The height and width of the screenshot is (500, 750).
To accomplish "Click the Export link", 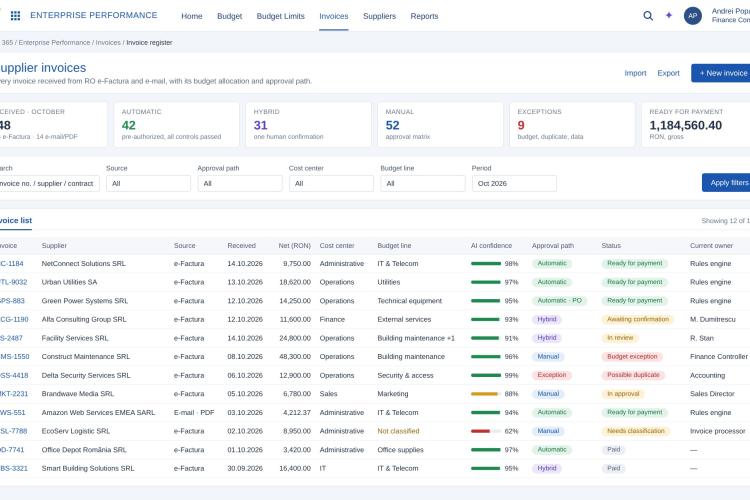I will [x=668, y=73].
